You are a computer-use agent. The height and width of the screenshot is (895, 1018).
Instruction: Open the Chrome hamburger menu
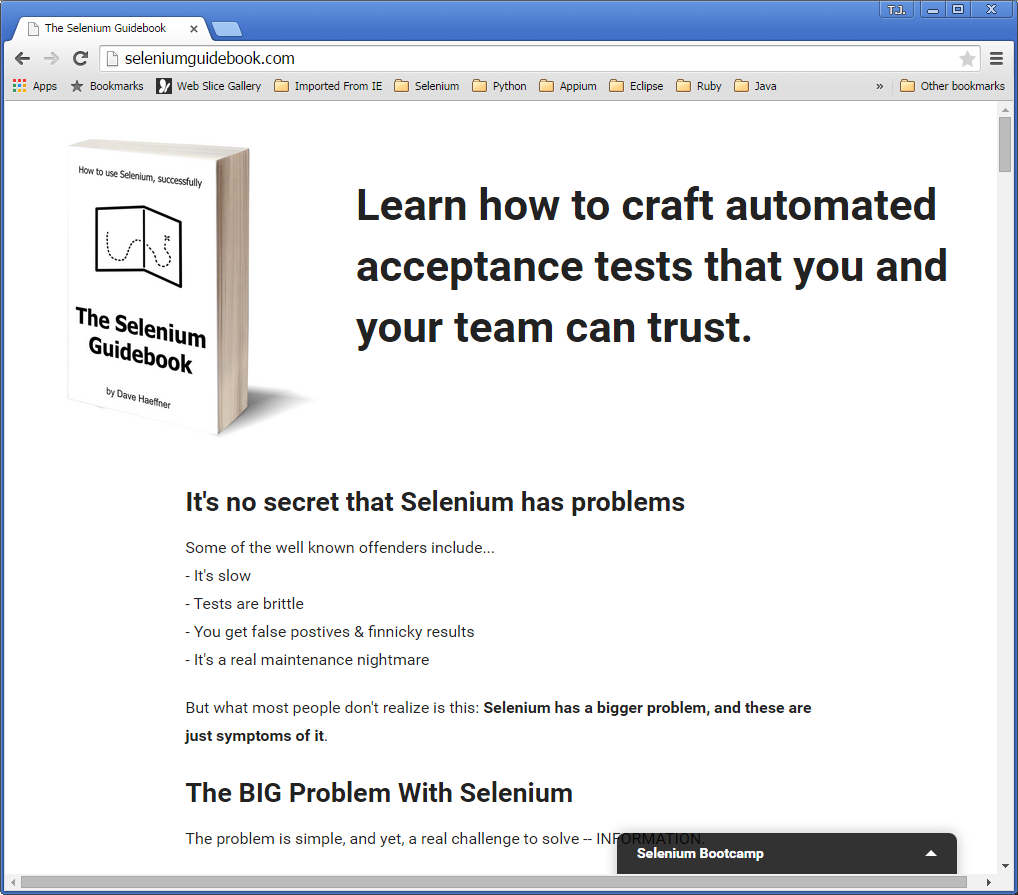coord(997,58)
